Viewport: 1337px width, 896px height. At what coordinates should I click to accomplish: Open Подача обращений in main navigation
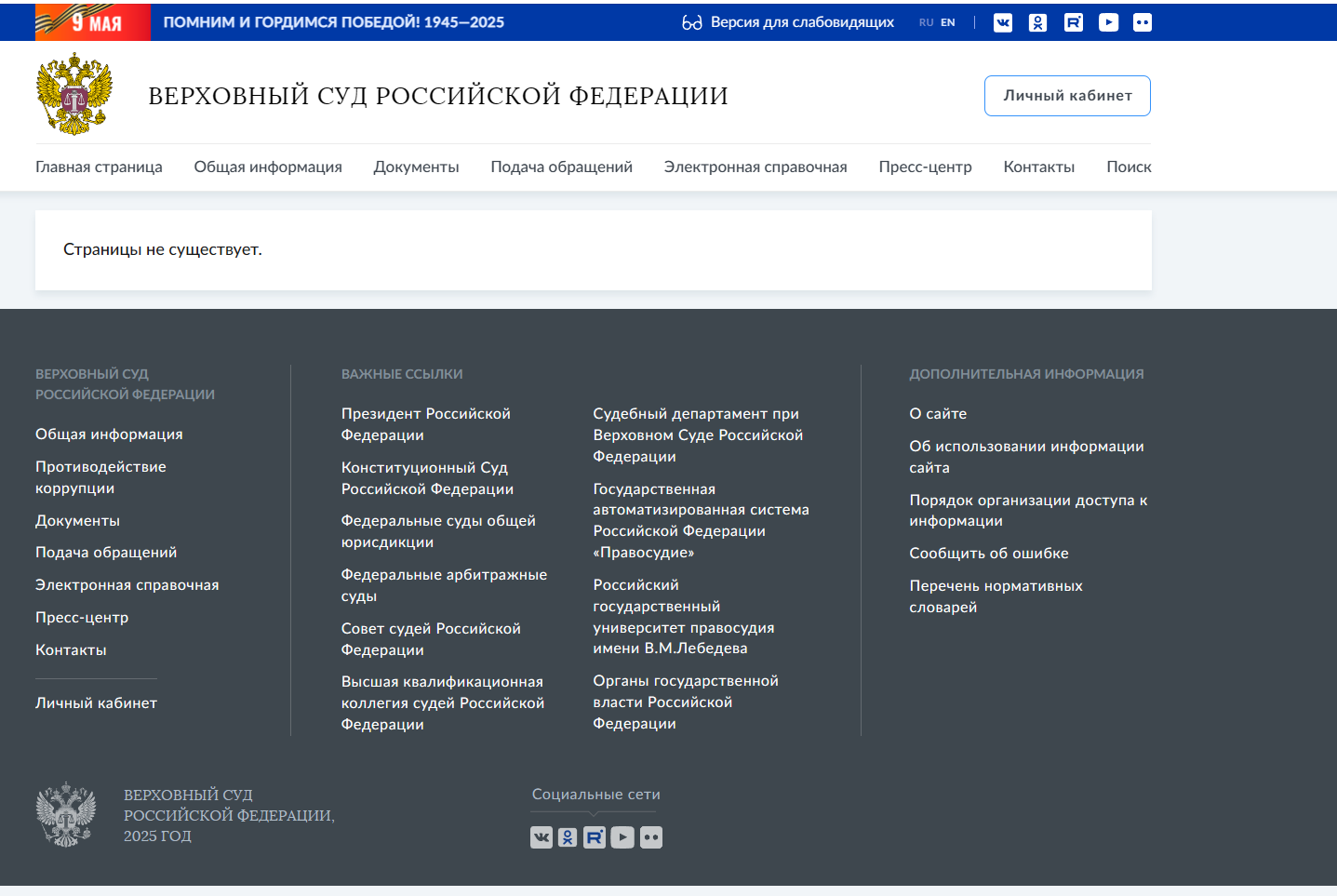tap(561, 167)
